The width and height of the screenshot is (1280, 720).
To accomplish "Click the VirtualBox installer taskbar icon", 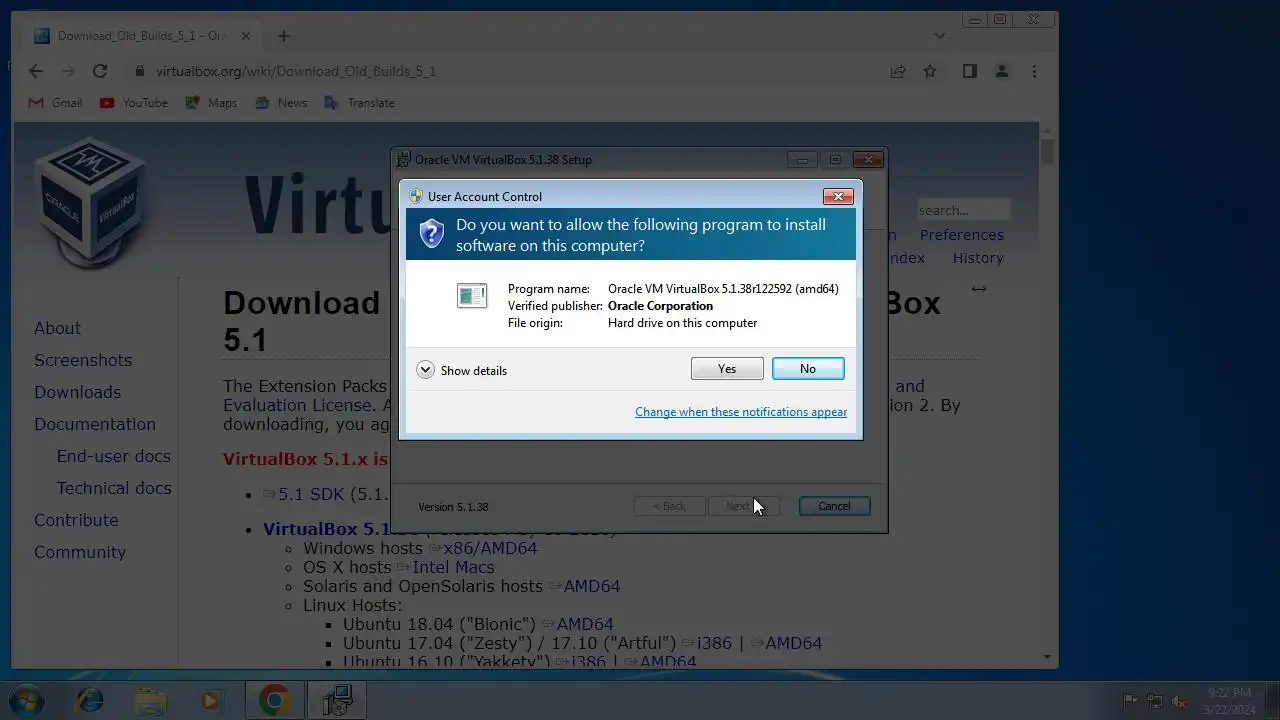I will [337, 700].
